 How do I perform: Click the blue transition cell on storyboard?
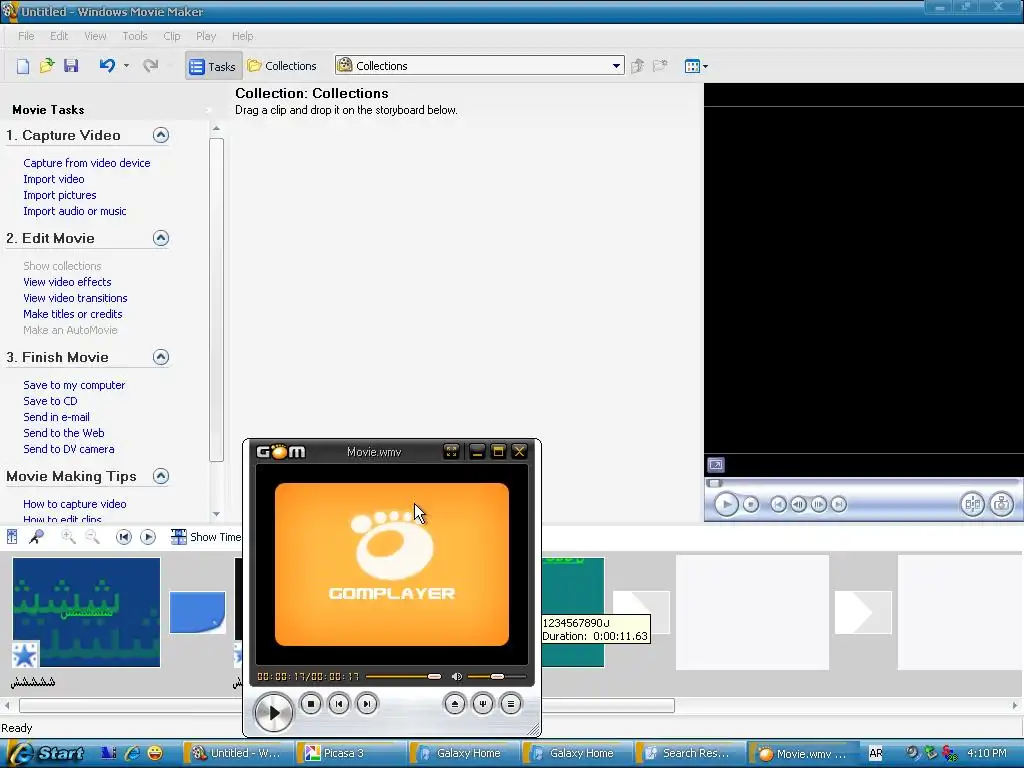[197, 613]
